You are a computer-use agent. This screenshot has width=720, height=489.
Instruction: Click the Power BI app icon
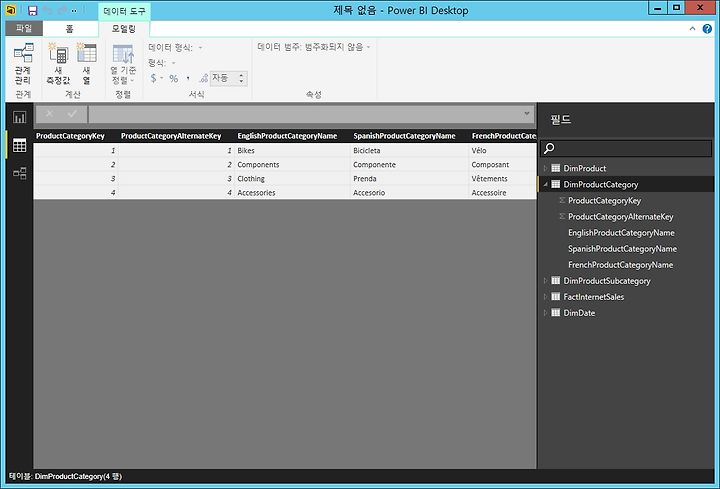coord(11,10)
